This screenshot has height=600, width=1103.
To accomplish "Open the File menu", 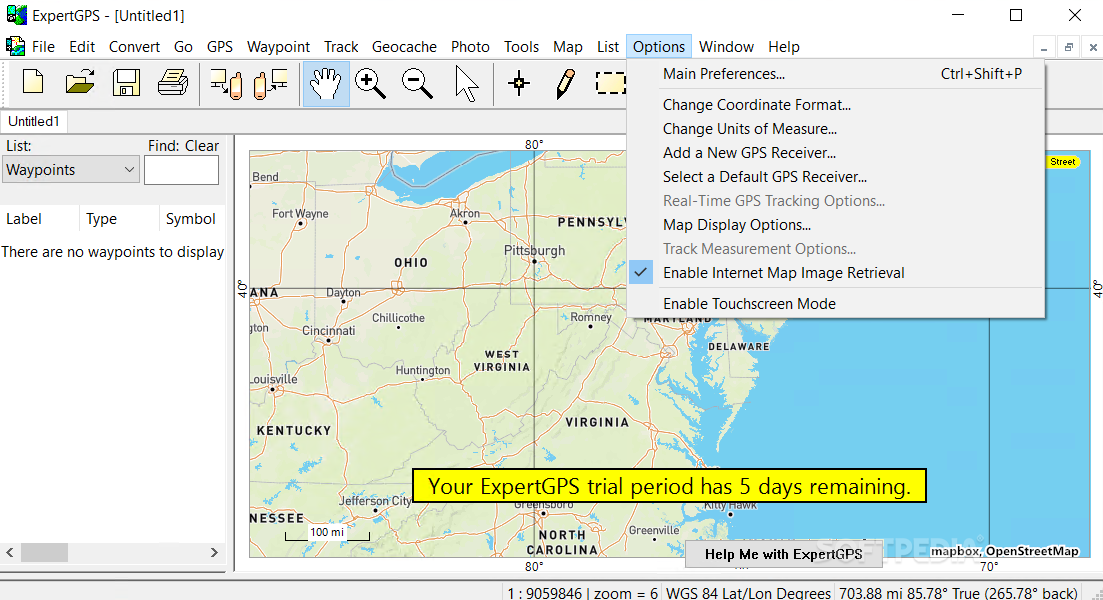I will 43,46.
